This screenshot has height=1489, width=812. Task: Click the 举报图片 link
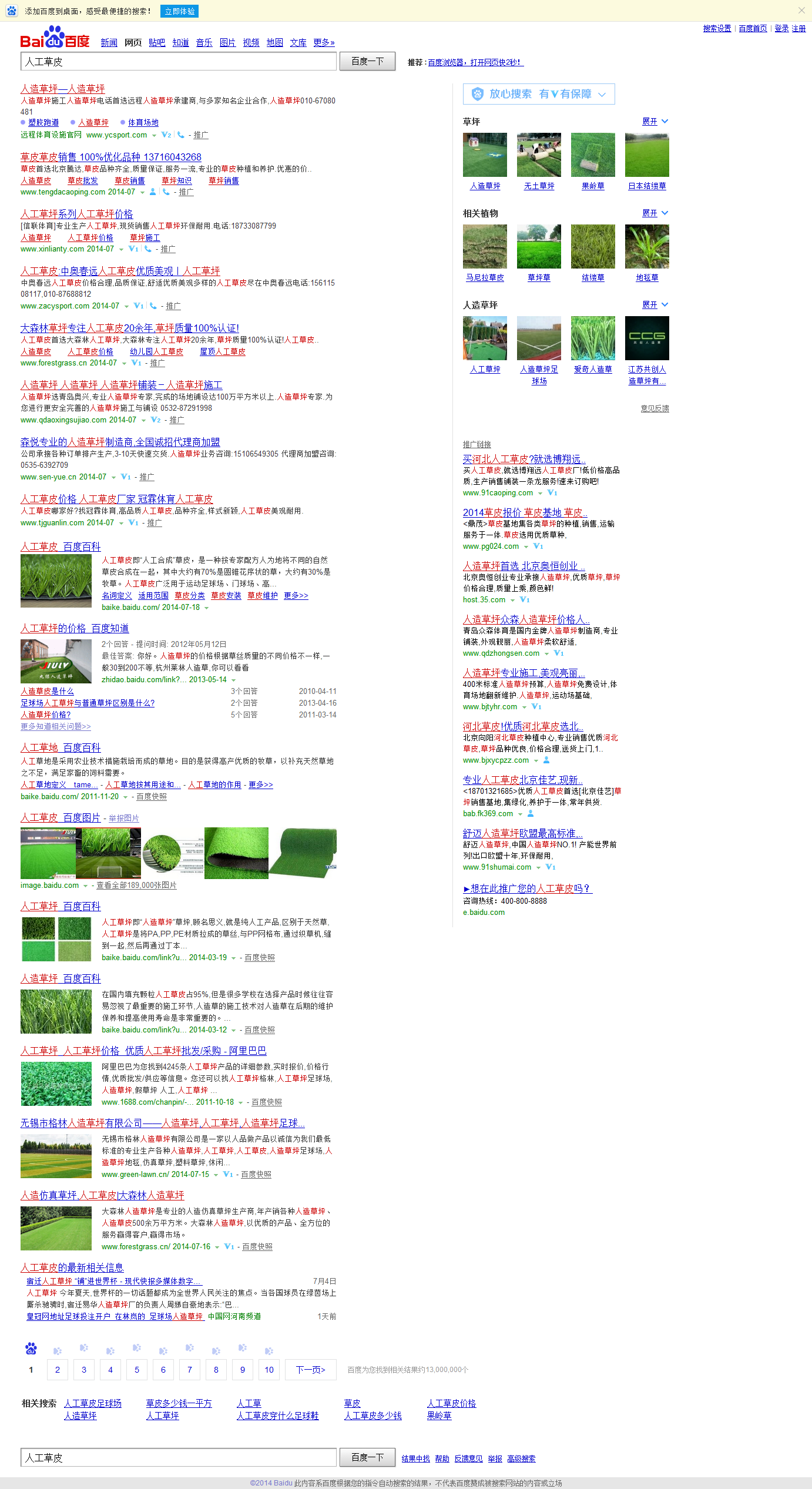click(124, 819)
